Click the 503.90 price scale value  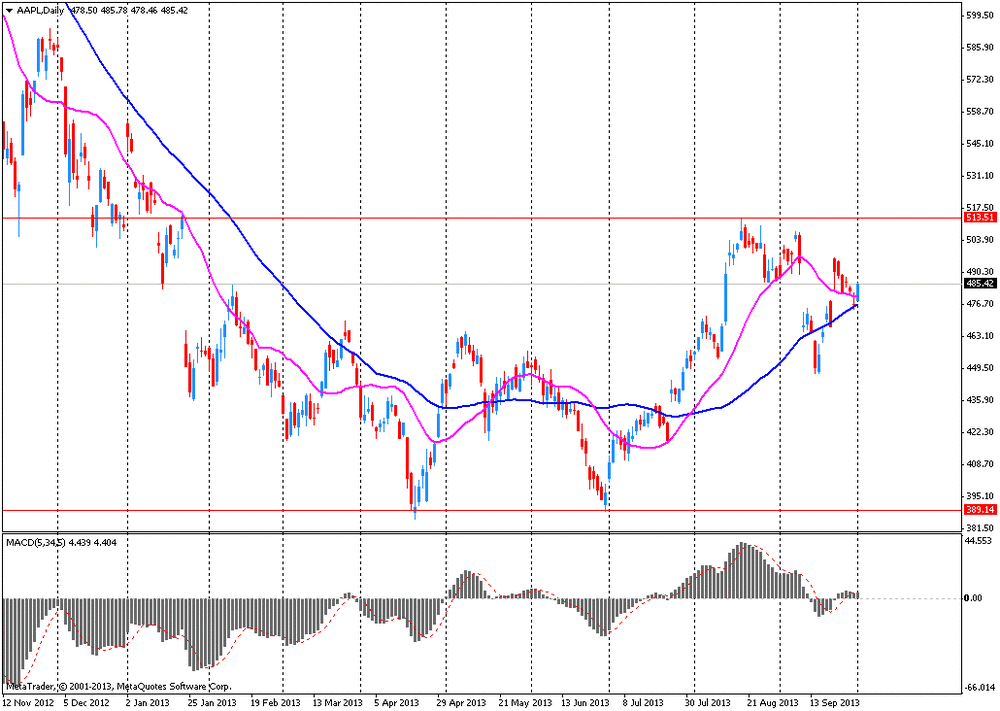click(x=981, y=240)
